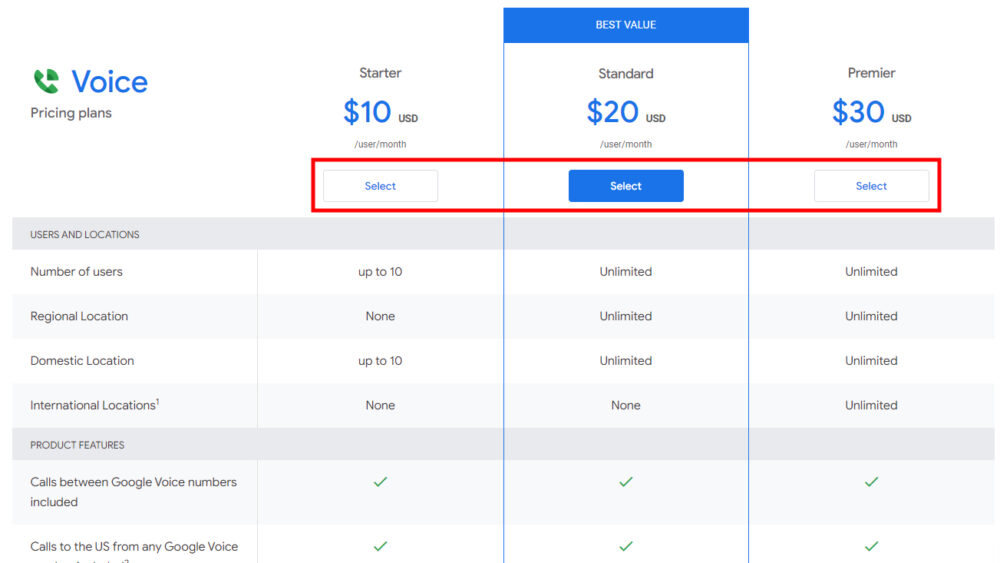
Task: Click Starter checkmark for calls between Voice numbers
Action: pos(380,482)
